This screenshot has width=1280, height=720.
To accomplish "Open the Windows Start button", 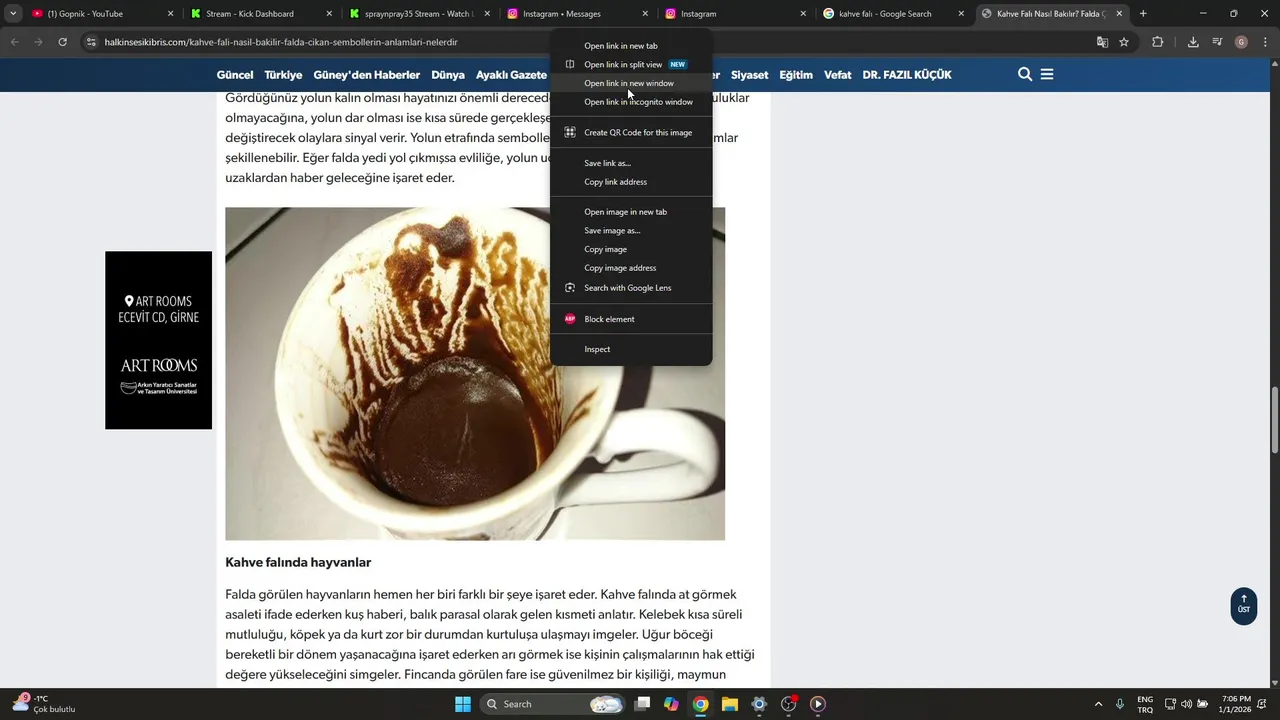I will tap(463, 704).
